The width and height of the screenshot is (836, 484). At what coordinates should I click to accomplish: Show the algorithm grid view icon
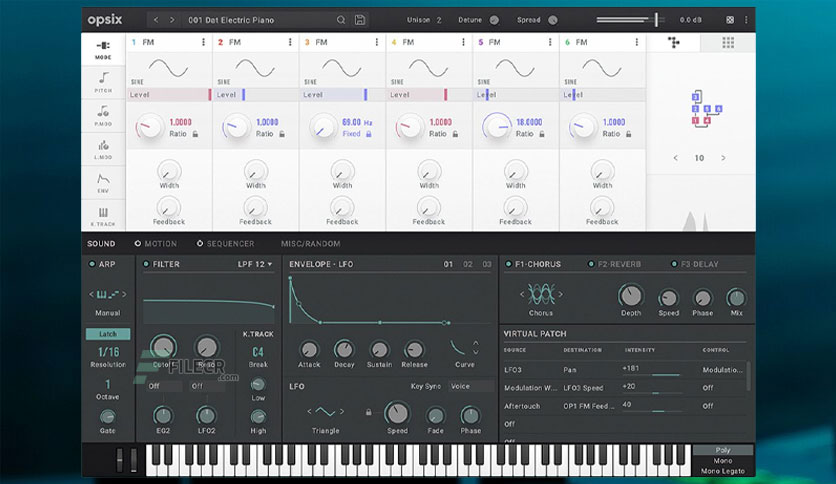pos(728,43)
